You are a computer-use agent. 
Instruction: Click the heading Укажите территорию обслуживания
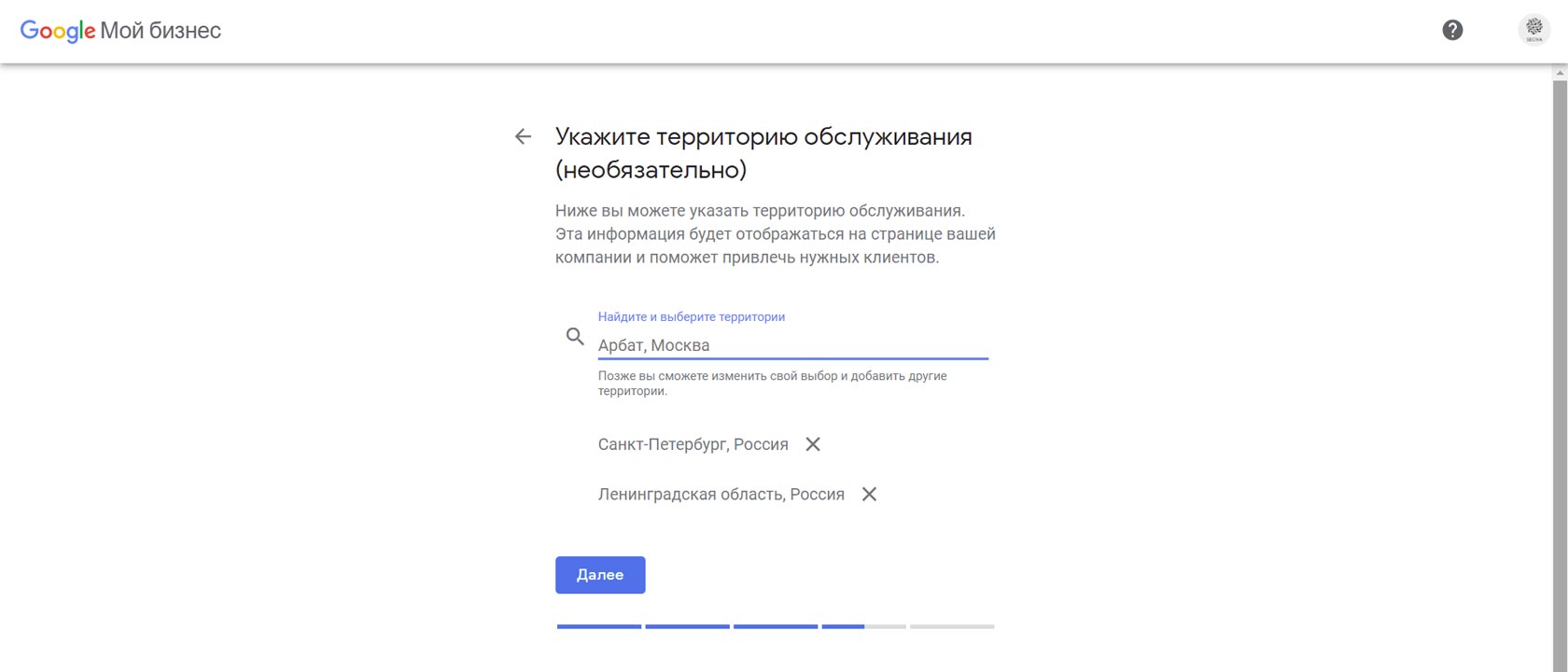[763, 153]
